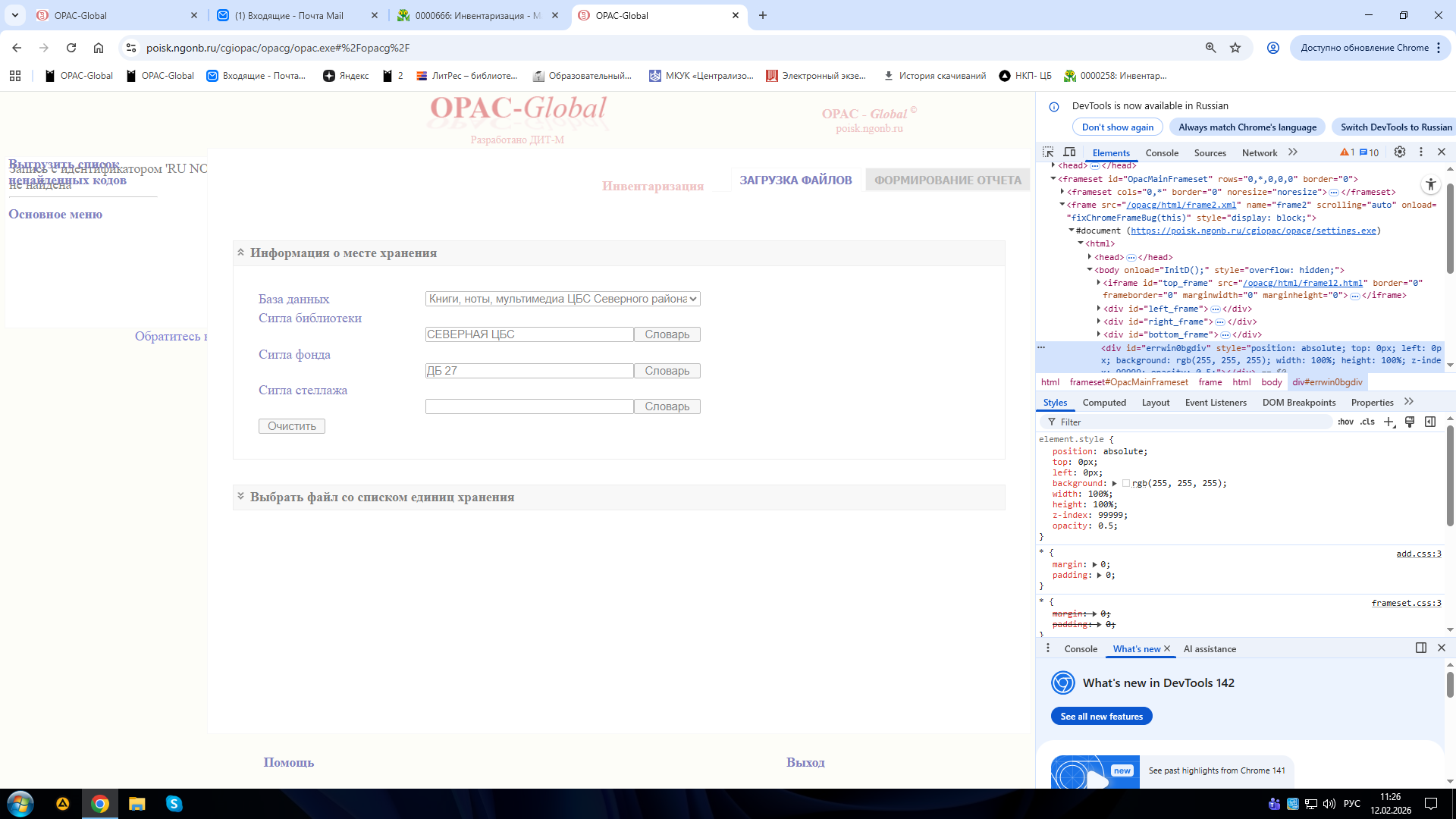Expand the left_frame div node
The width and height of the screenshot is (1456, 819).
point(1099,309)
